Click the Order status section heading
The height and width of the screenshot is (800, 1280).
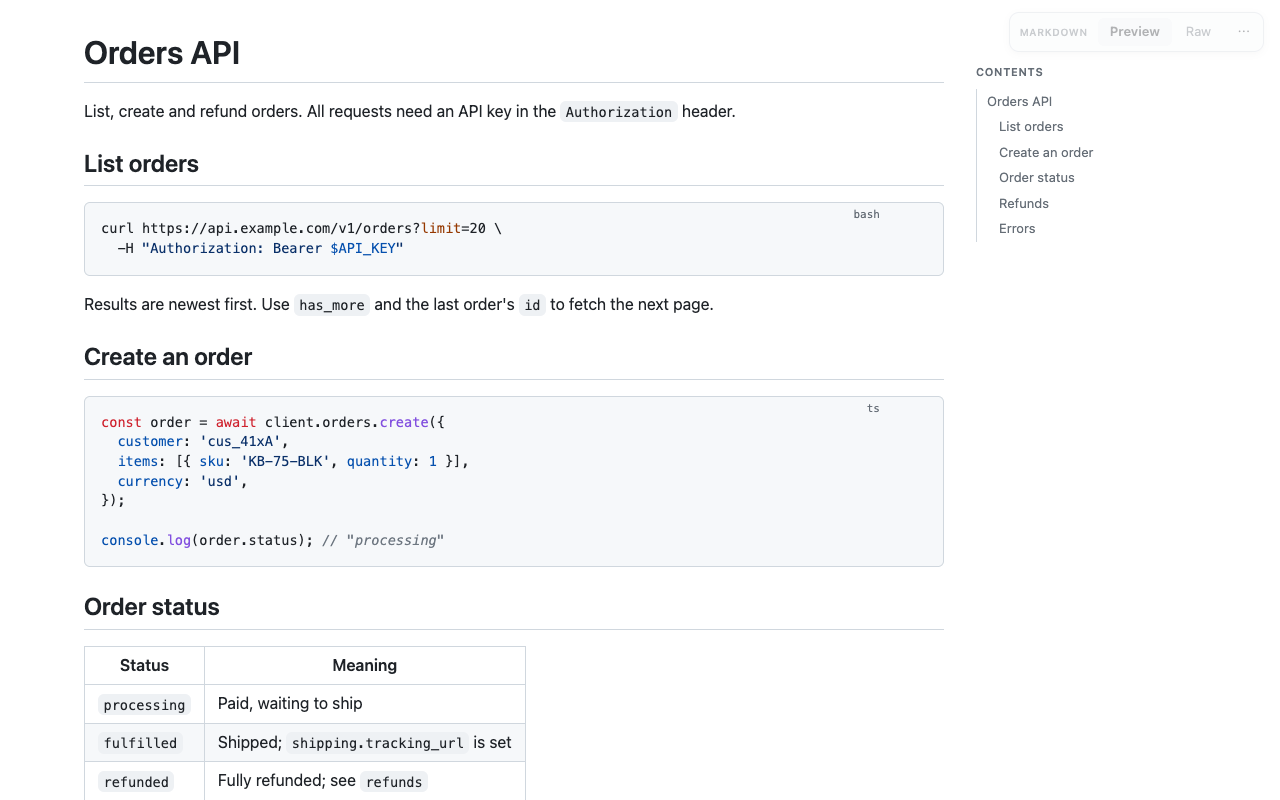(x=152, y=607)
